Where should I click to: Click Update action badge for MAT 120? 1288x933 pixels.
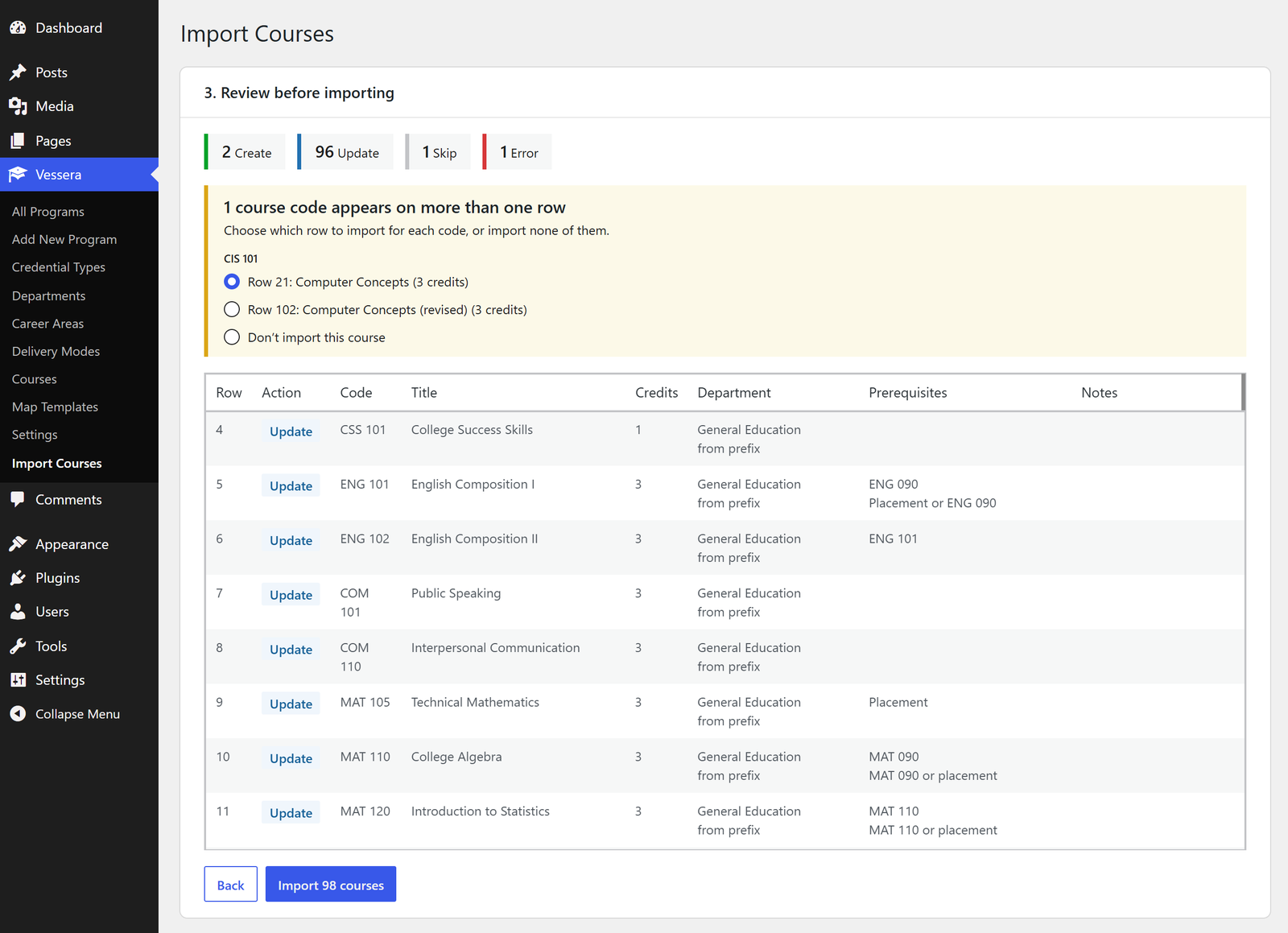click(x=291, y=813)
